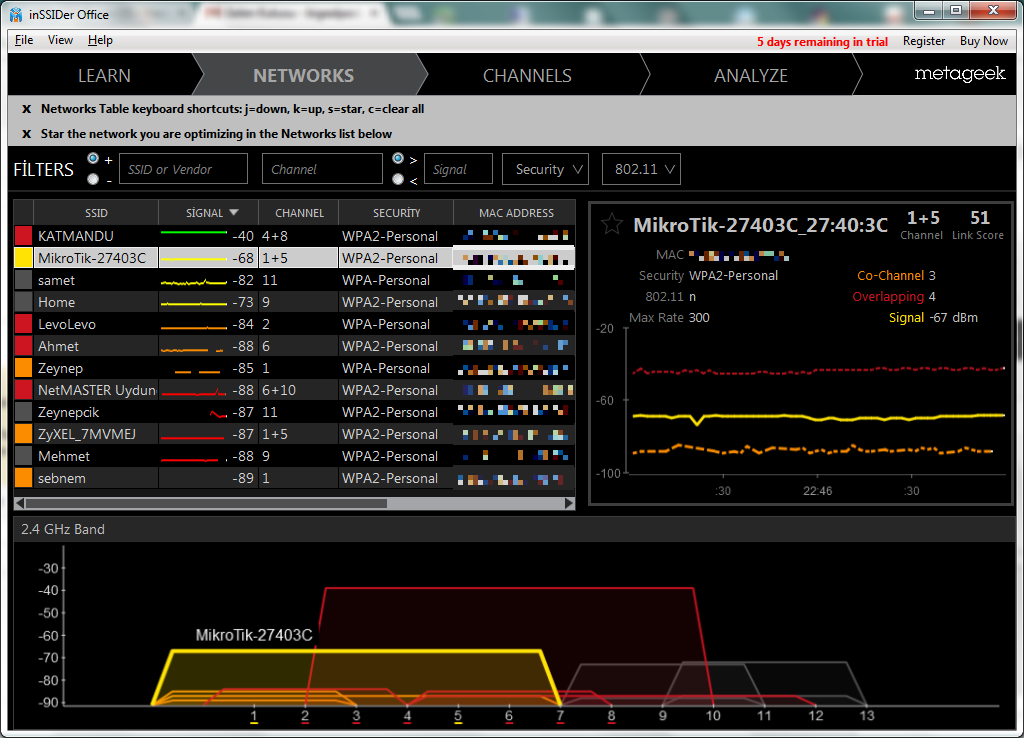
Task: Click the red swatch beside NetMASTER Uydun
Action: tap(24, 390)
